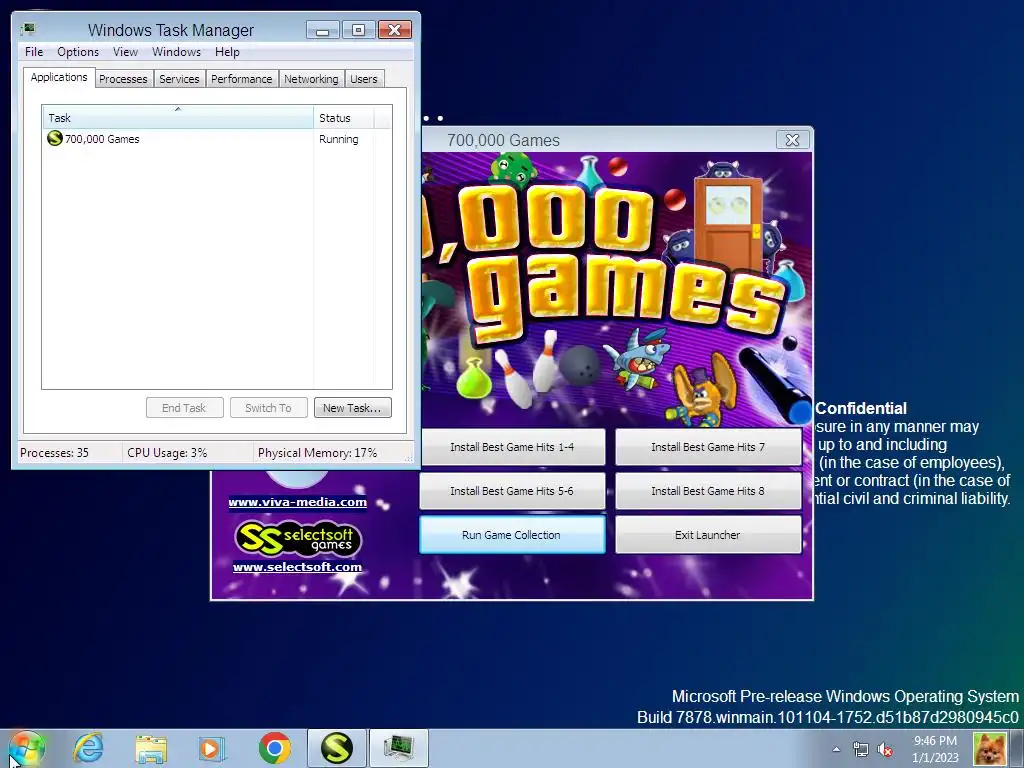Open the Windows menu in Task Manager

176,52
